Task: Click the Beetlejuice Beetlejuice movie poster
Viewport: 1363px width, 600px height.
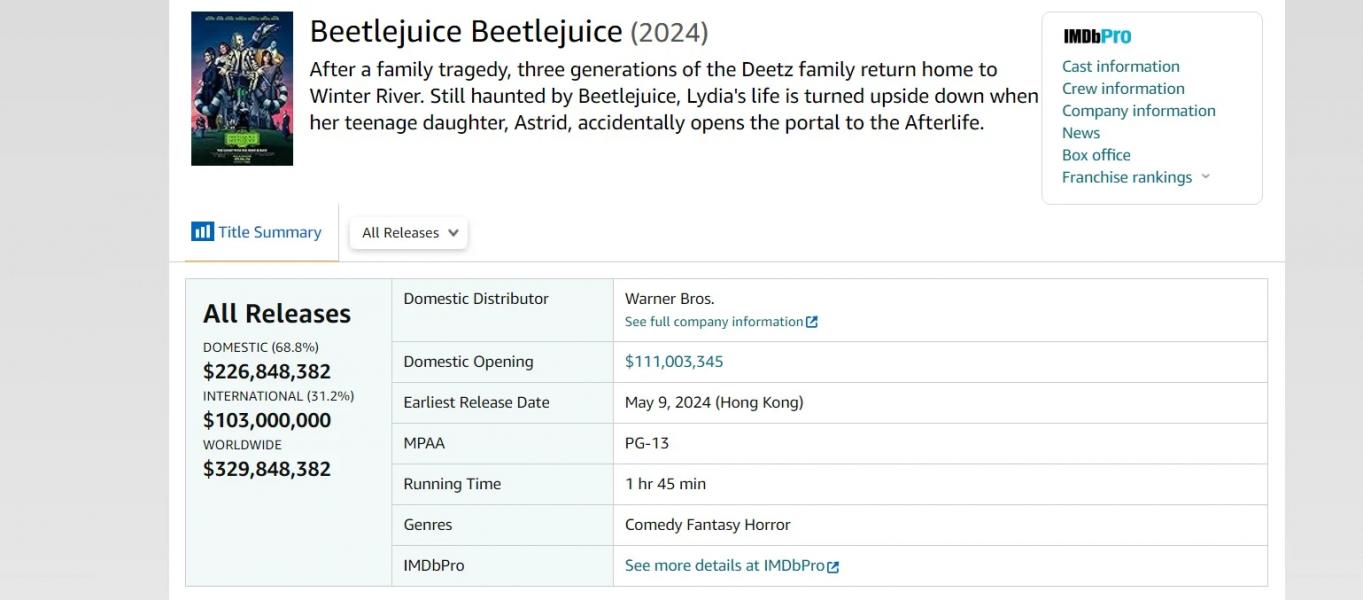Action: 242,88
